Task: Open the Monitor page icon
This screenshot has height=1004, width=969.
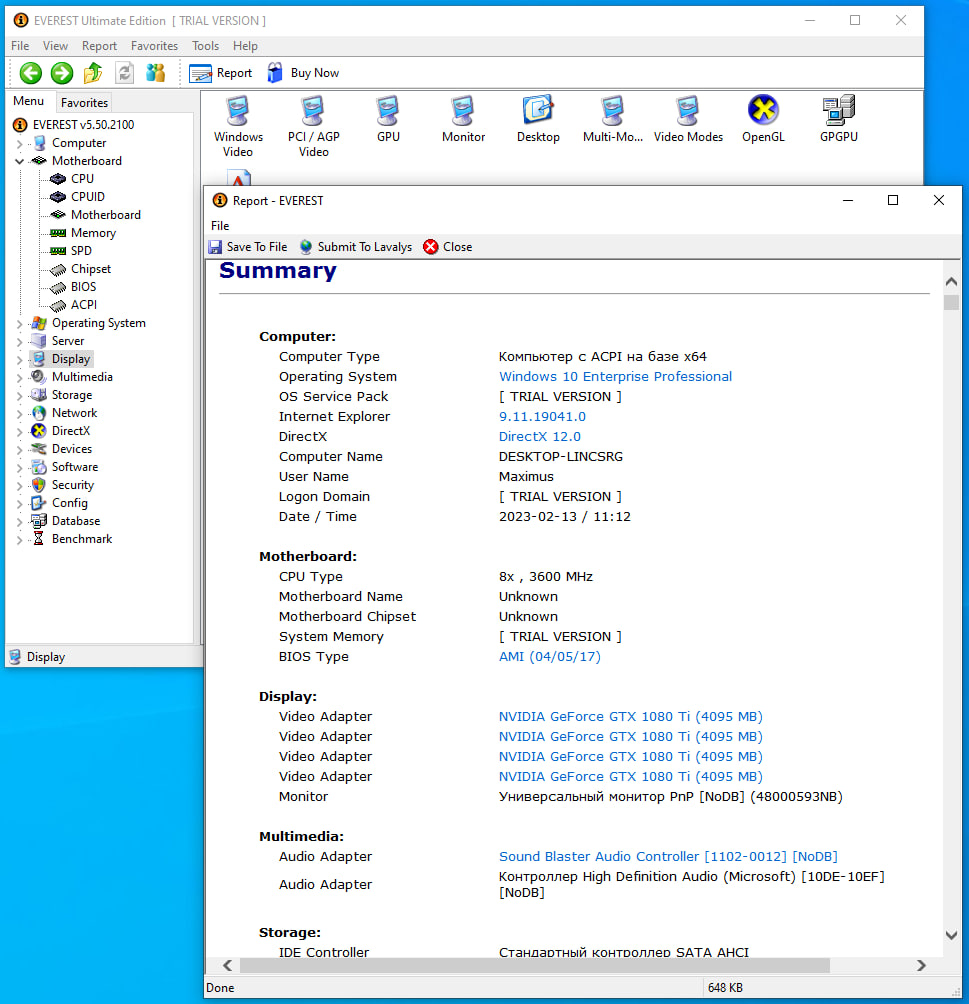Action: pos(463,119)
